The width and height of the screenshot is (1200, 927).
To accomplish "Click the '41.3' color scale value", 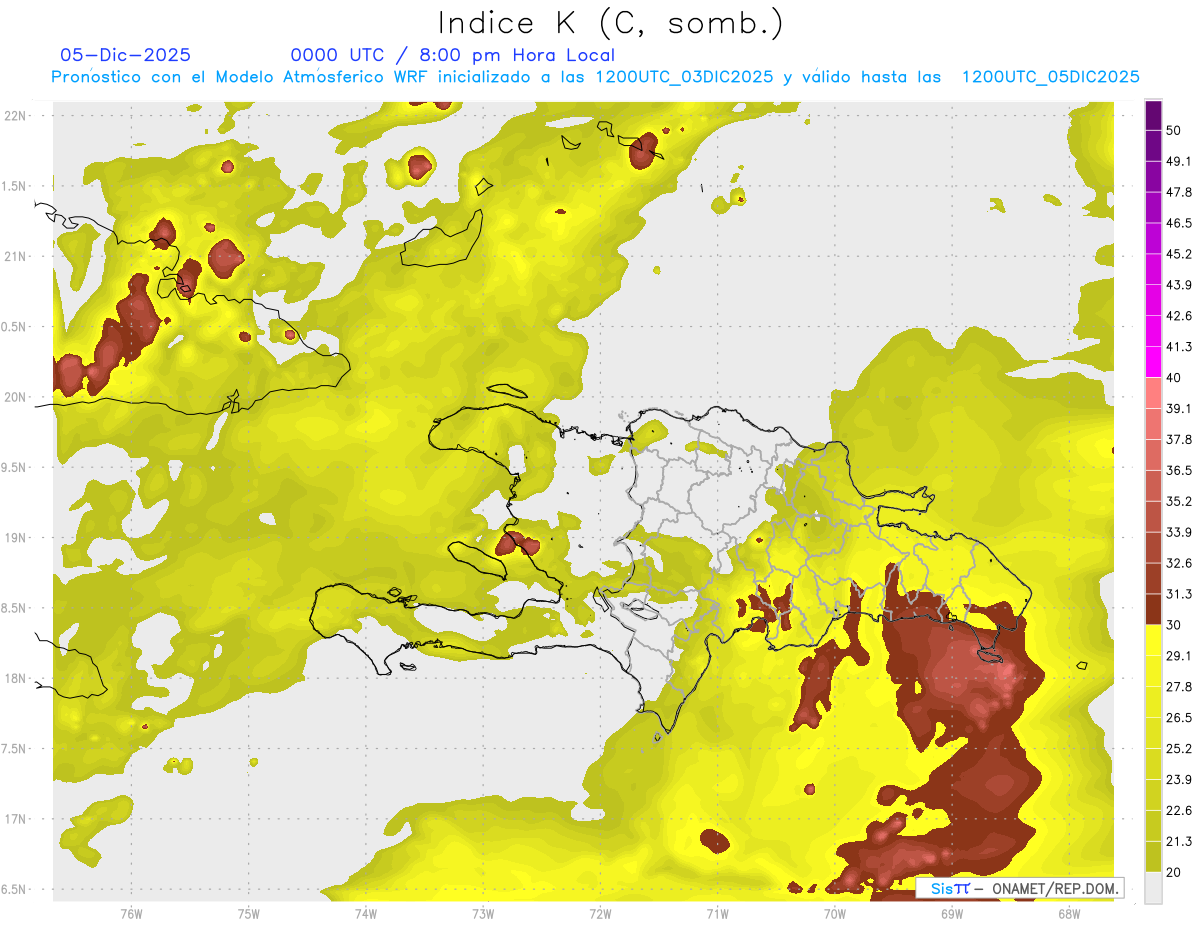I will 1179,347.
